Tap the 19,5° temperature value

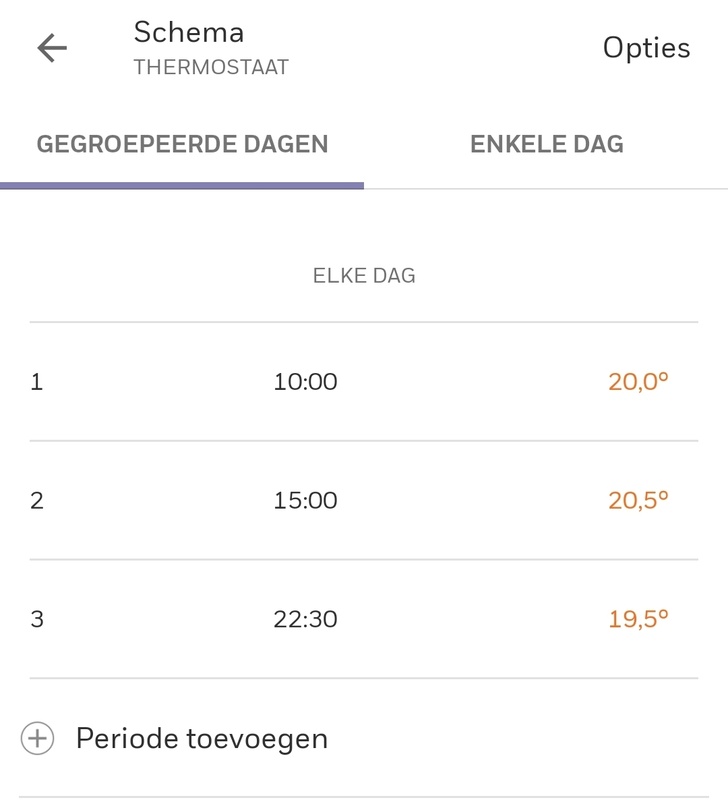[x=637, y=620]
